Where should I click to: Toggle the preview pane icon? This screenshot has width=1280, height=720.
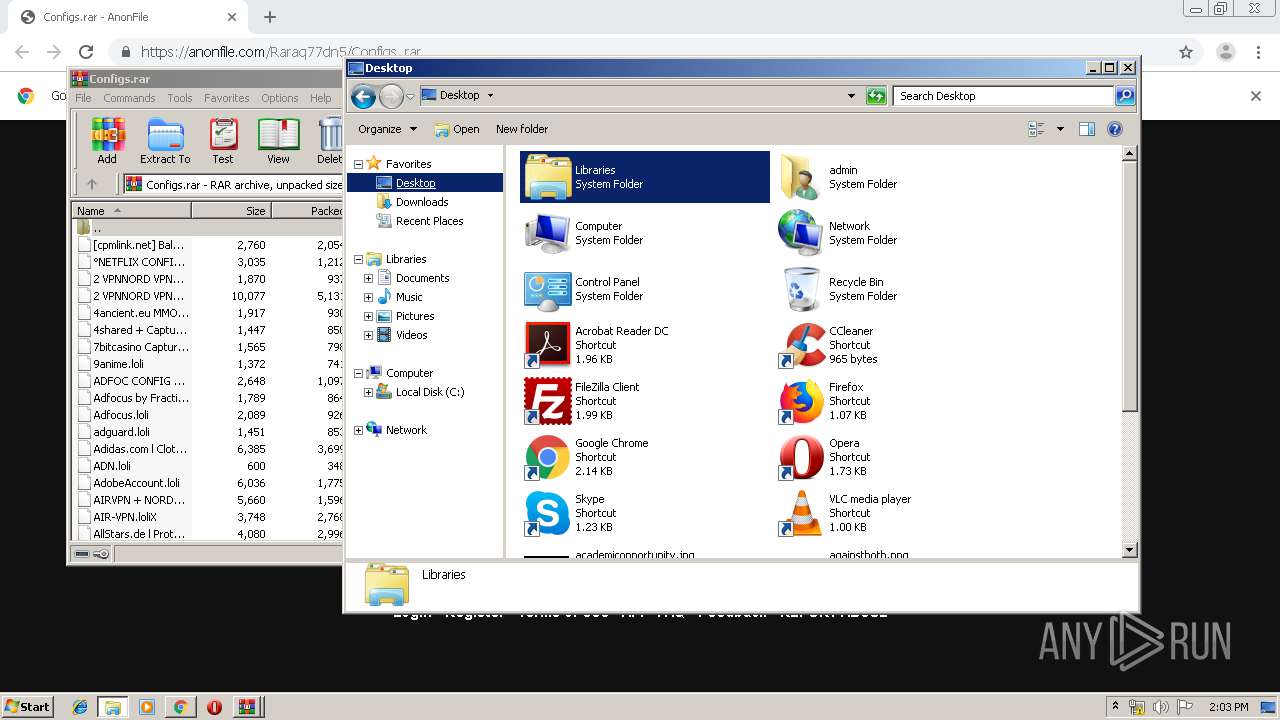[1087, 129]
